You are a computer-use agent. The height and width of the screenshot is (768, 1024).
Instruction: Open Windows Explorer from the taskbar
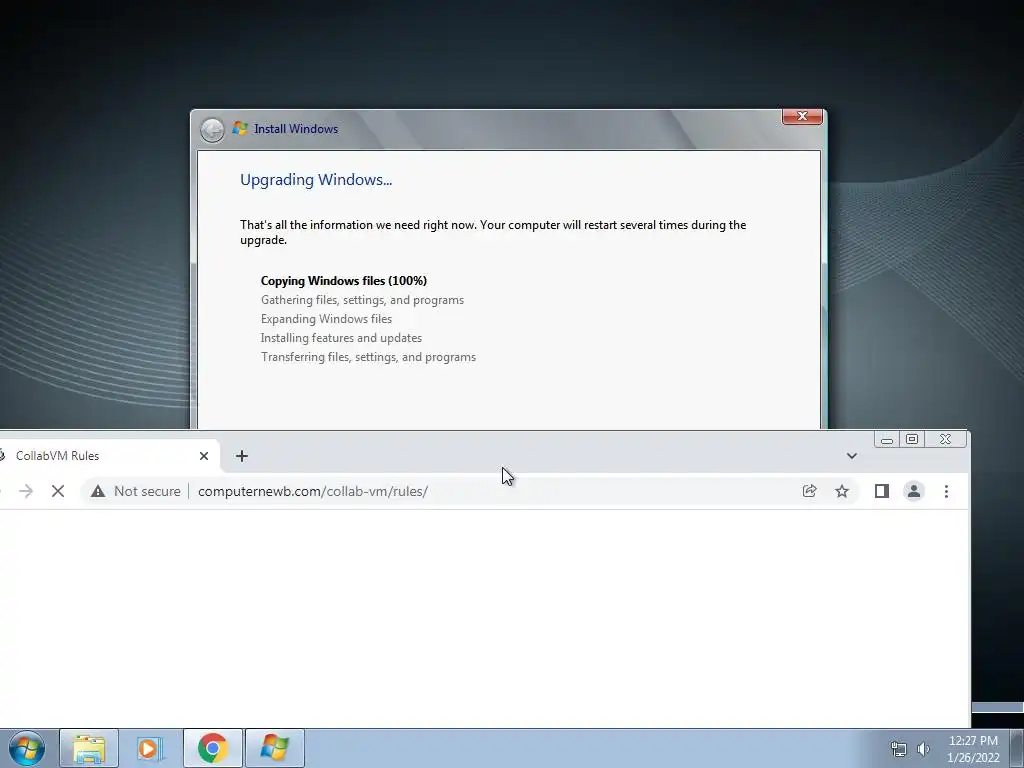pos(89,748)
